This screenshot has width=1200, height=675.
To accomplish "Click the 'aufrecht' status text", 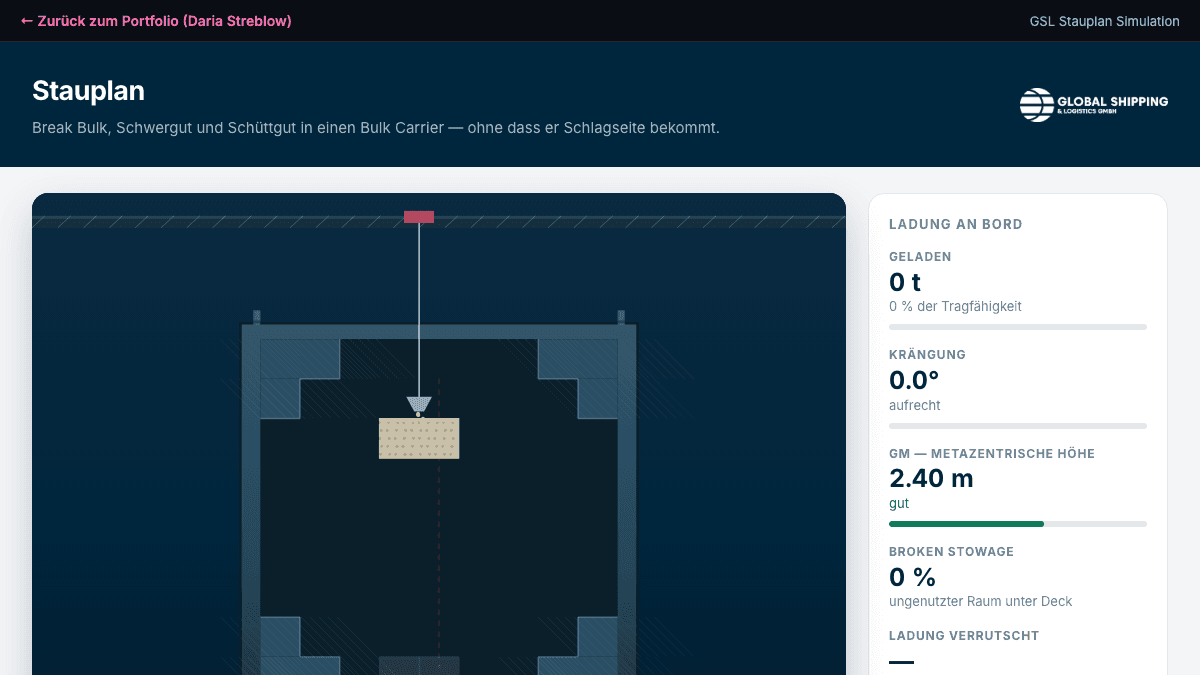I will point(915,405).
